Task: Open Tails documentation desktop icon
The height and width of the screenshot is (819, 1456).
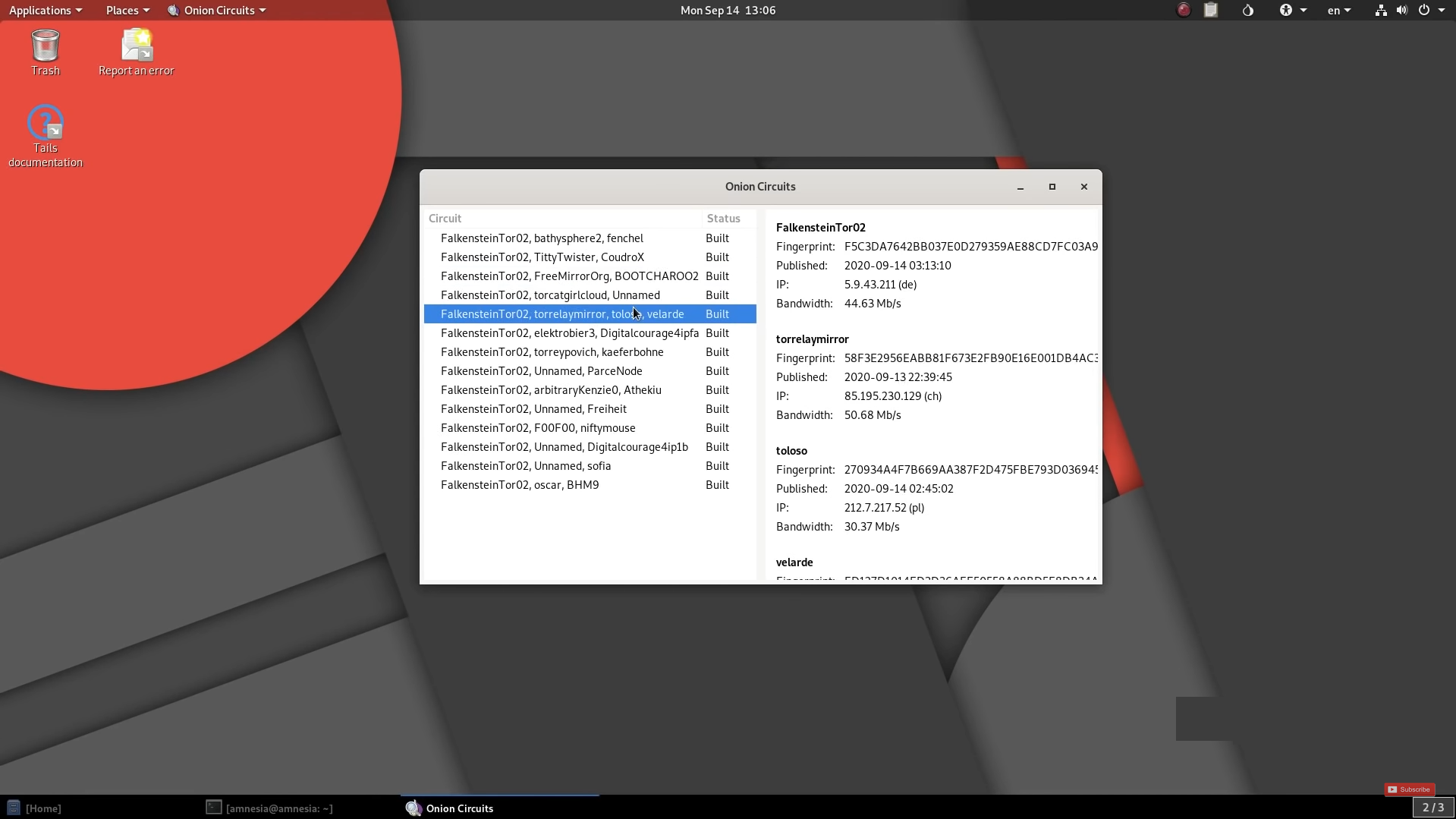Action: [x=46, y=137]
